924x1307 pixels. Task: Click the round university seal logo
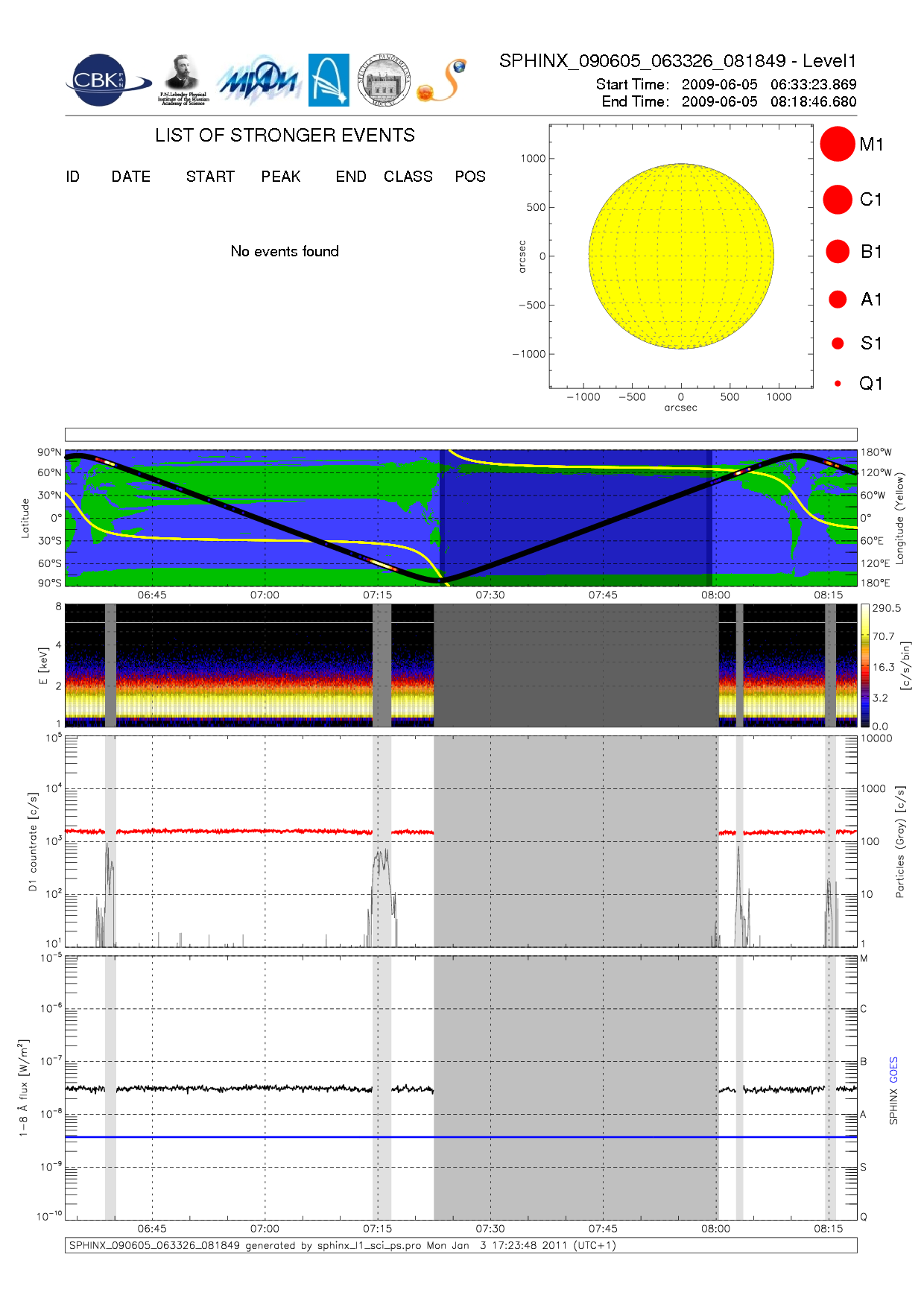pyautogui.click(x=384, y=80)
